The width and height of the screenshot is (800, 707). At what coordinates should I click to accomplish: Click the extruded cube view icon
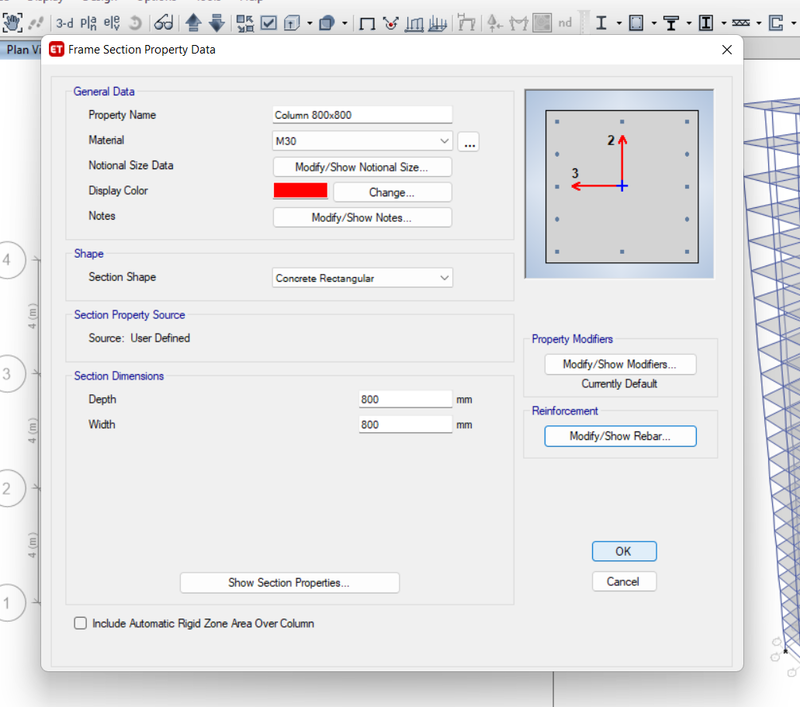click(x=292, y=23)
